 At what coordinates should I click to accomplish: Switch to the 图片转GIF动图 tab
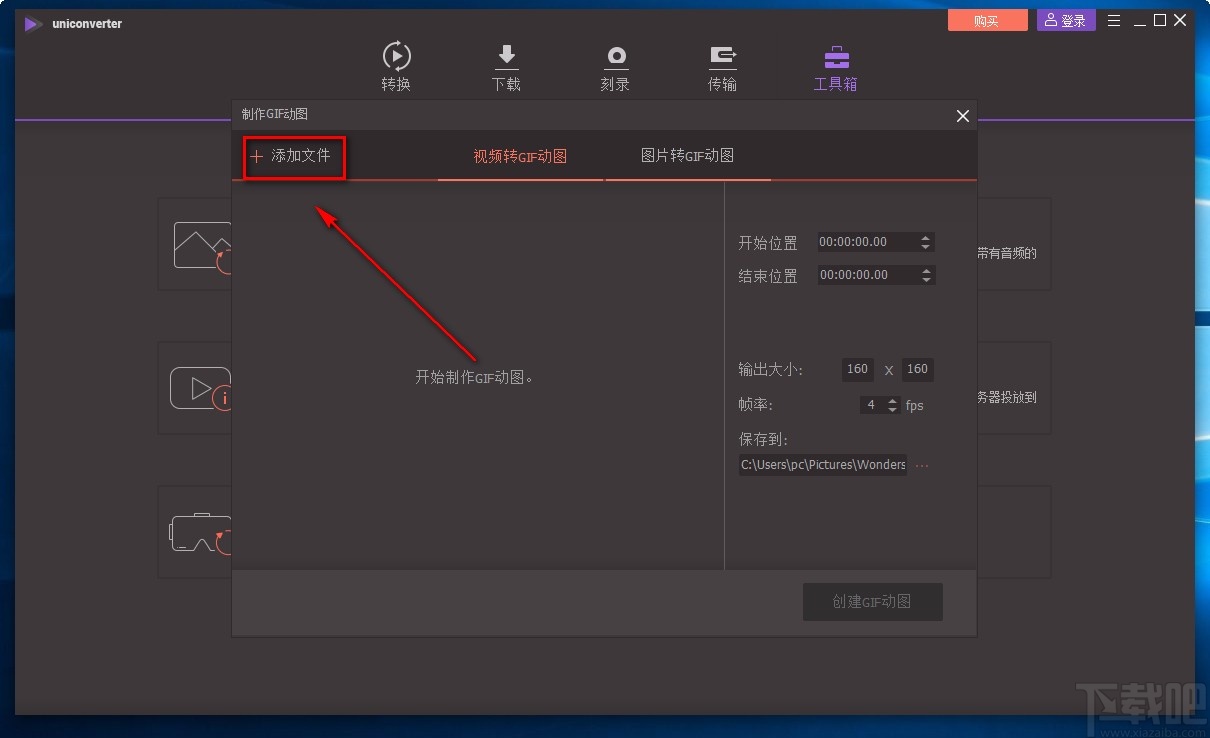click(687, 155)
